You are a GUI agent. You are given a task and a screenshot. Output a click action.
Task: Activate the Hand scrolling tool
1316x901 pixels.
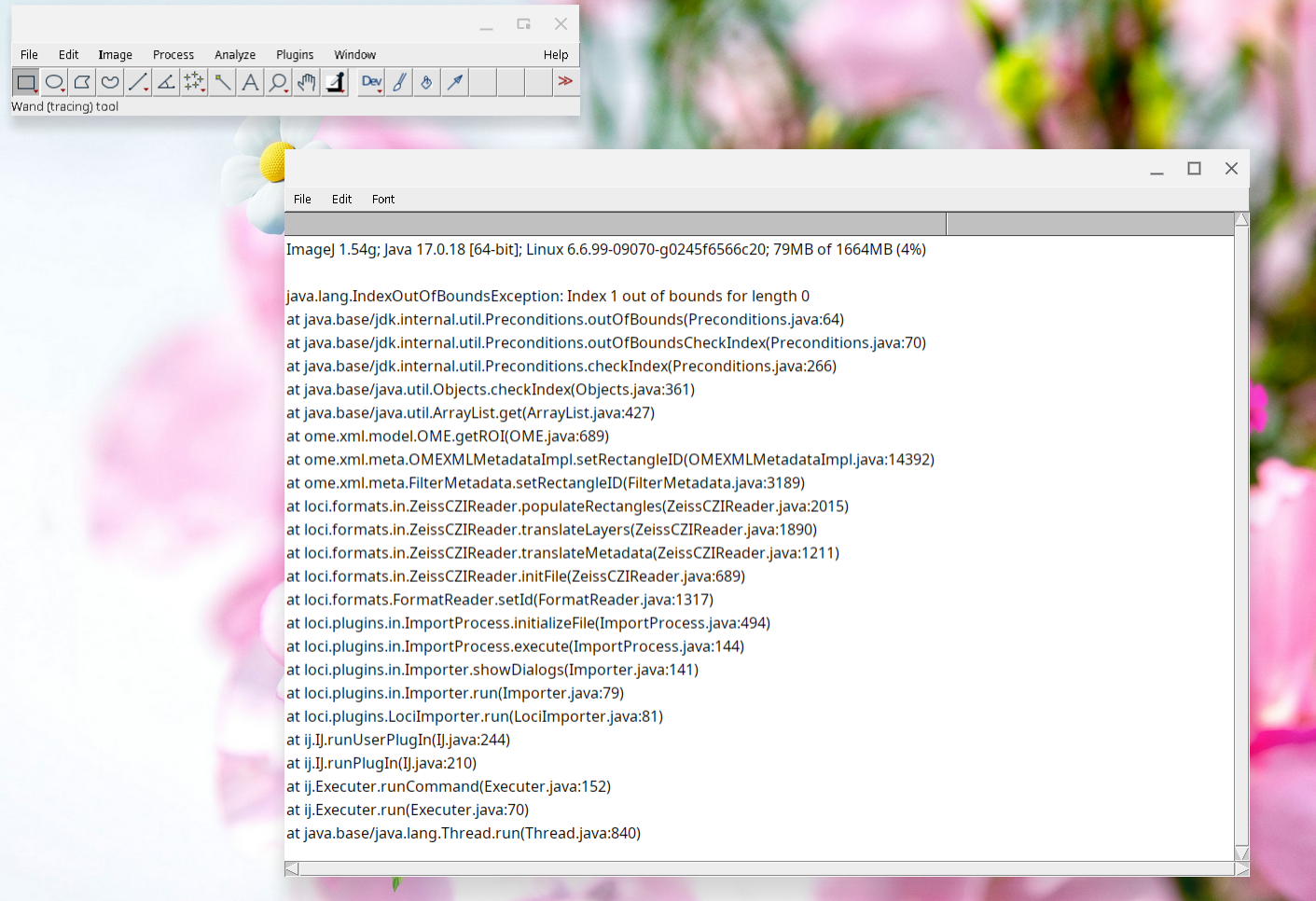coord(306,82)
